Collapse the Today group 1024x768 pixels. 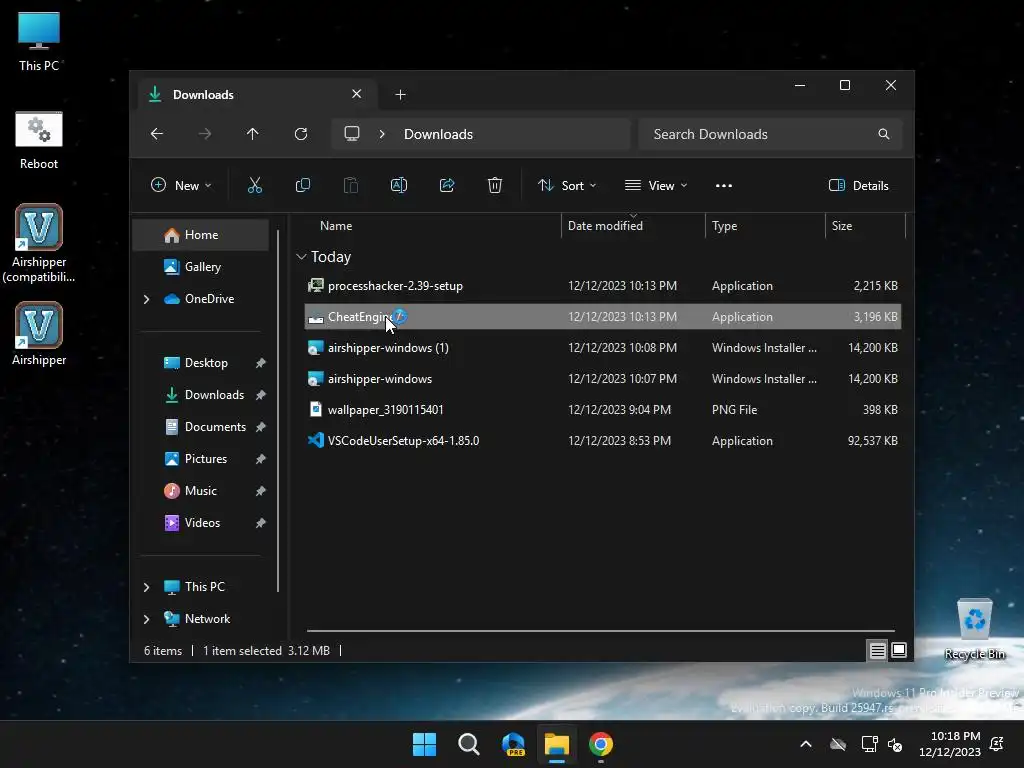(301, 257)
